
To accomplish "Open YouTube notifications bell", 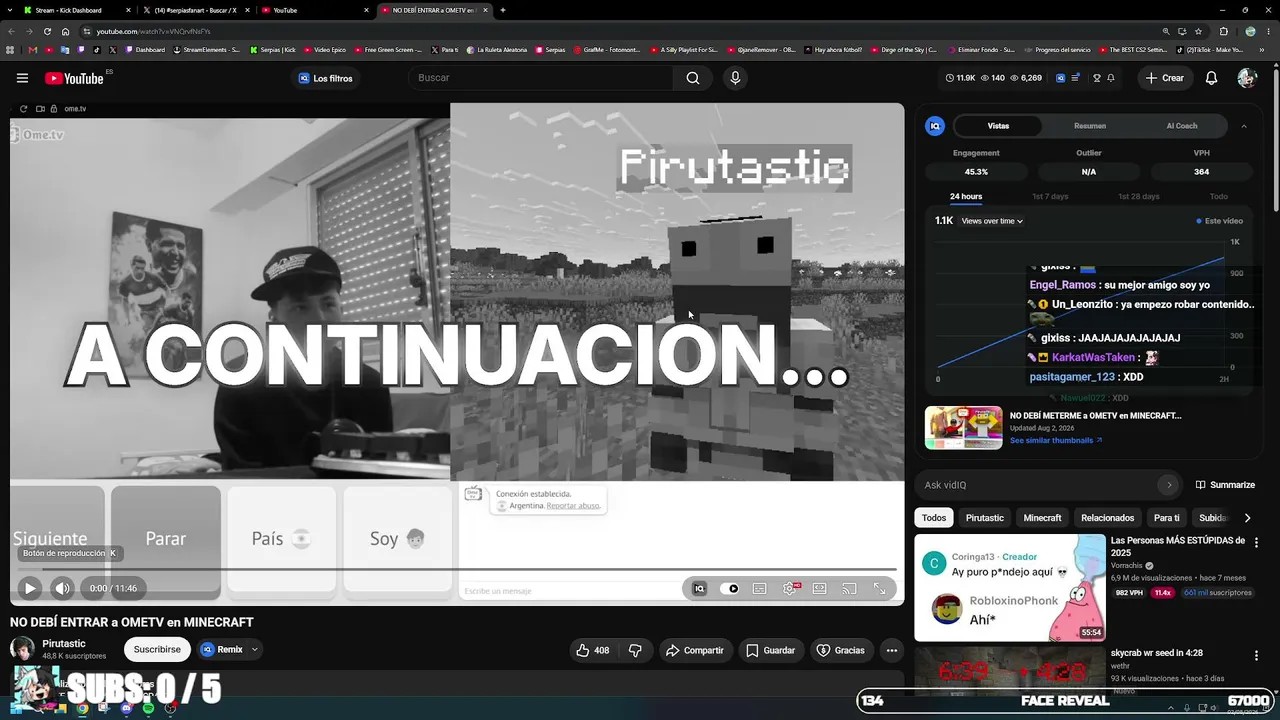I will coord(1211,78).
